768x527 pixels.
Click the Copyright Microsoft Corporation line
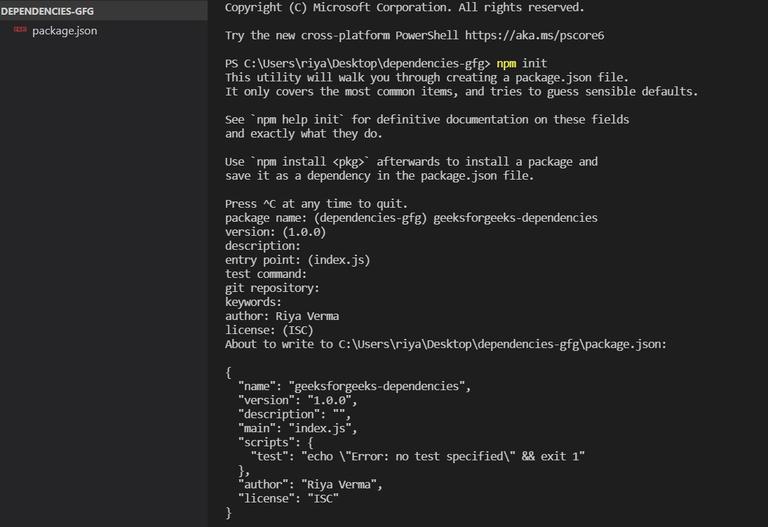pyautogui.click(x=405, y=7)
